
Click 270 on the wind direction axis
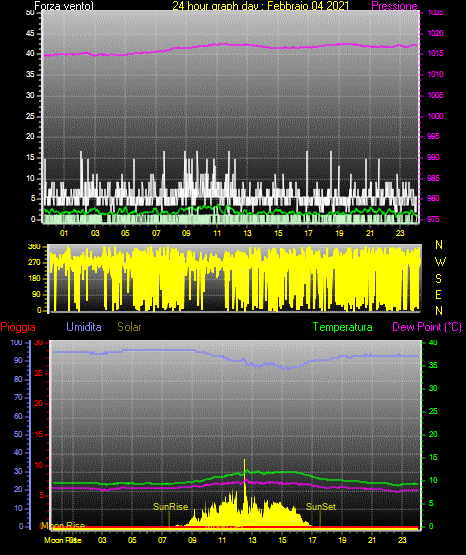coord(34,263)
